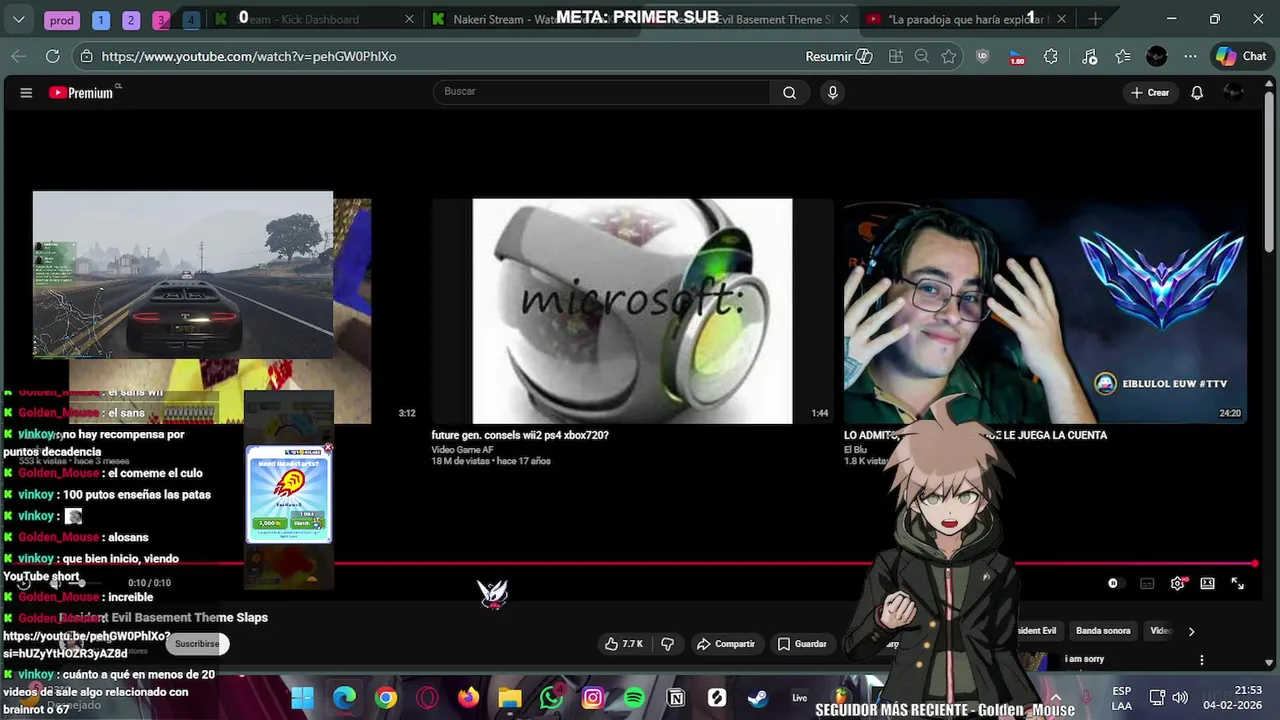Image resolution: width=1280 pixels, height=720 pixels.
Task: Open the YouTube account avatar menu
Action: [1234, 93]
